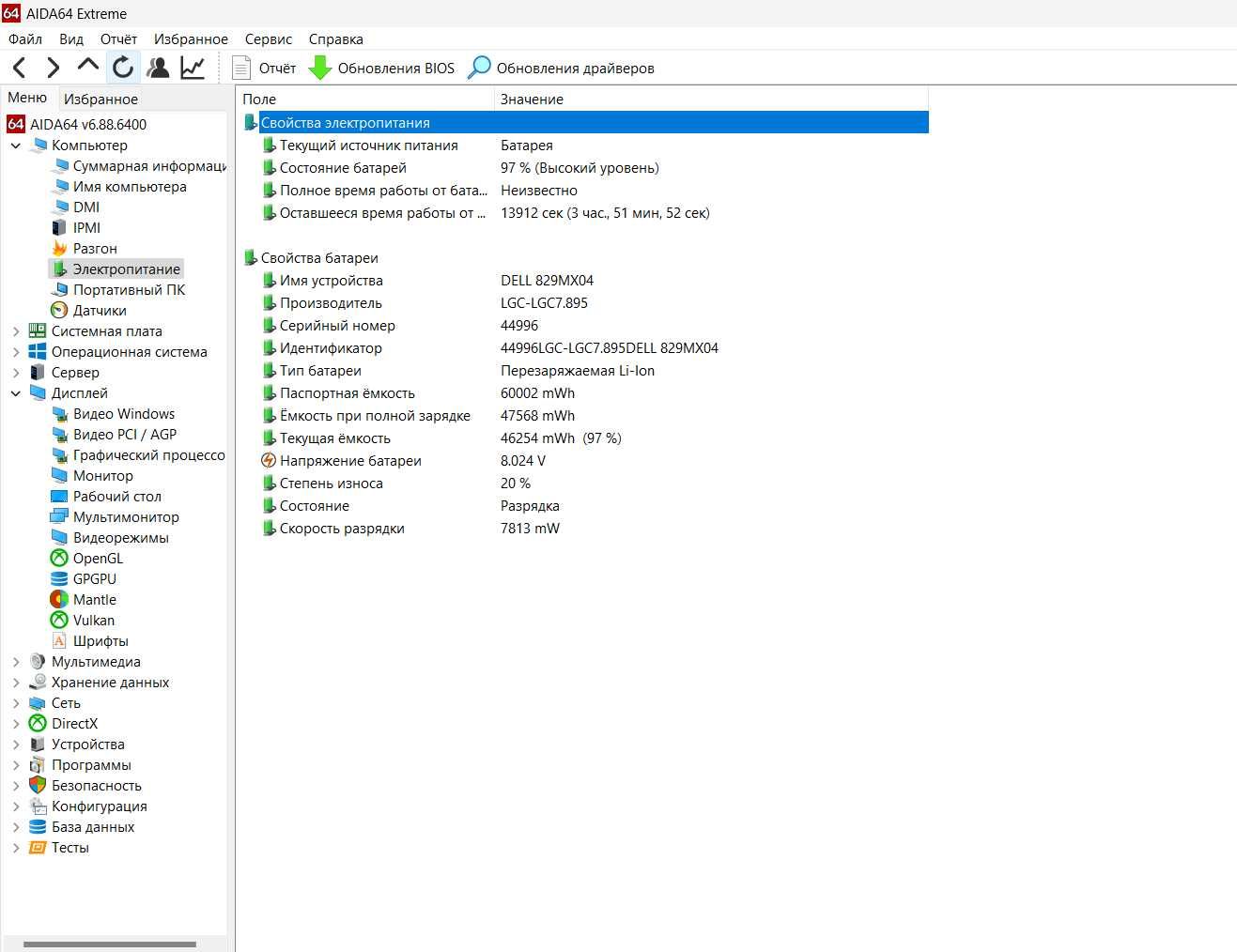Click the Напряжение батареи row icon
This screenshot has height=952, width=1237.
tap(269, 461)
